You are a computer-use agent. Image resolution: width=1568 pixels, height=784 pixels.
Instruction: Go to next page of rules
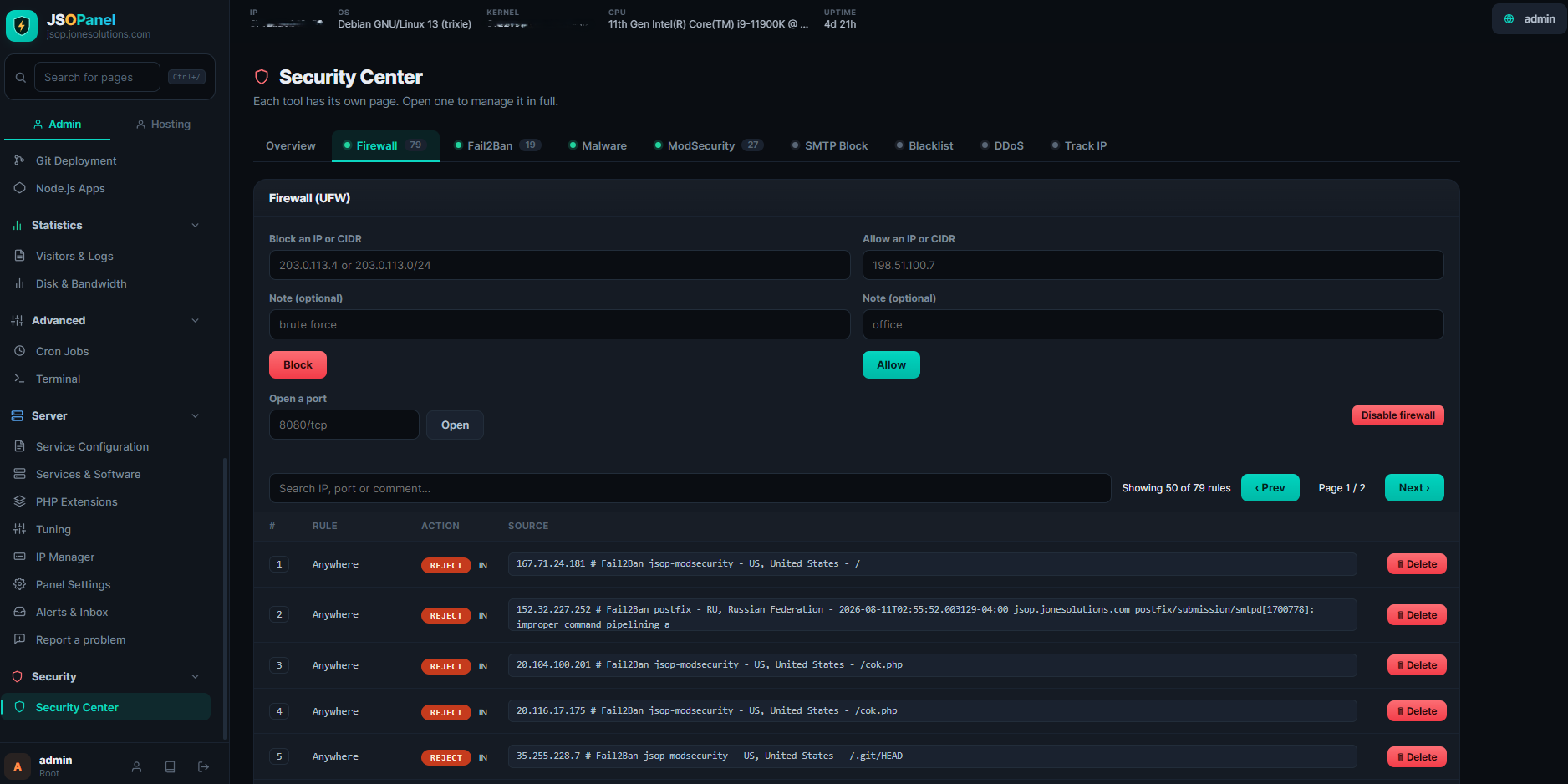(x=1414, y=488)
